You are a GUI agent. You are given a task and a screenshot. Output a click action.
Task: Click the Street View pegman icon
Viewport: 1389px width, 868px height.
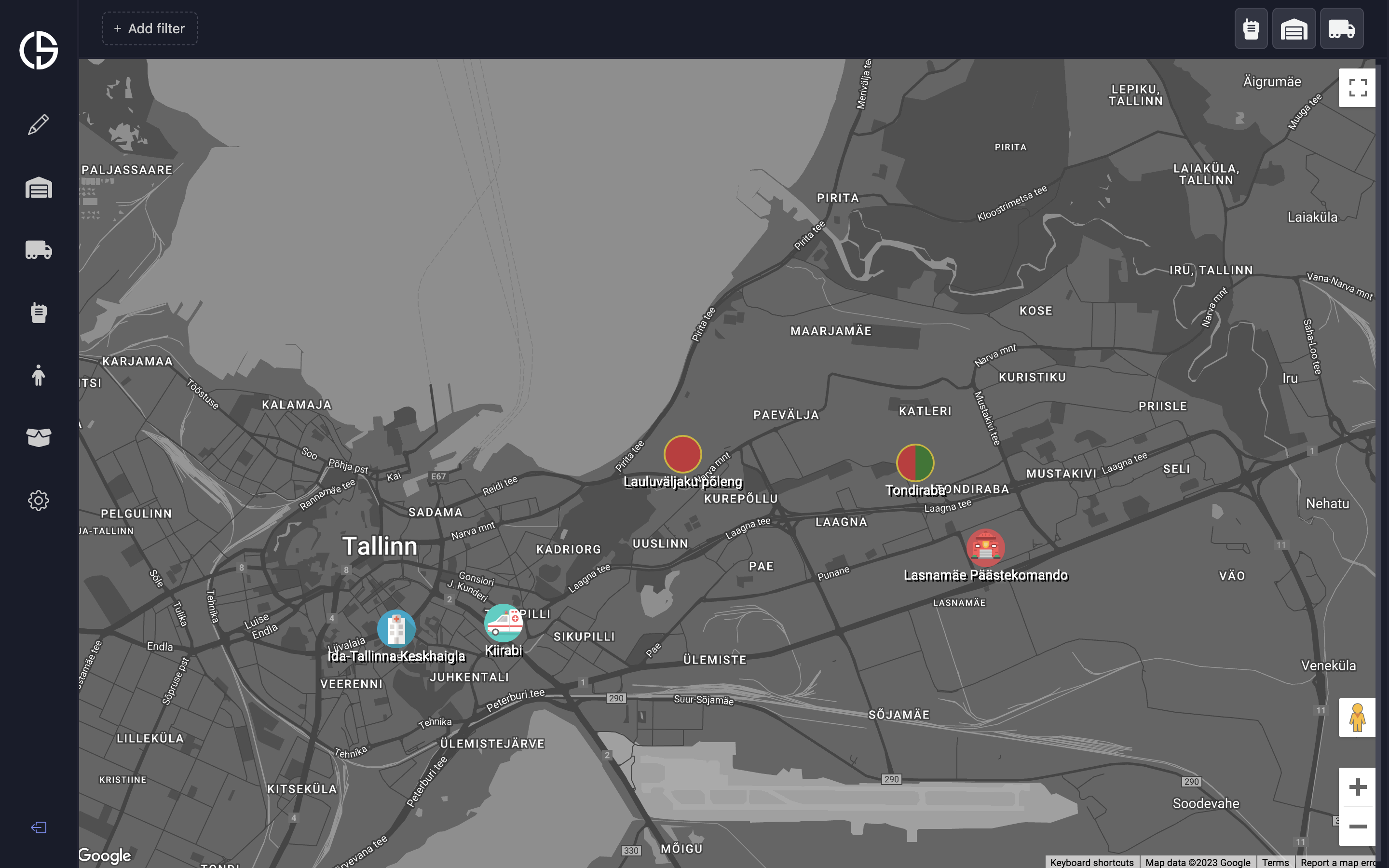(x=1357, y=718)
